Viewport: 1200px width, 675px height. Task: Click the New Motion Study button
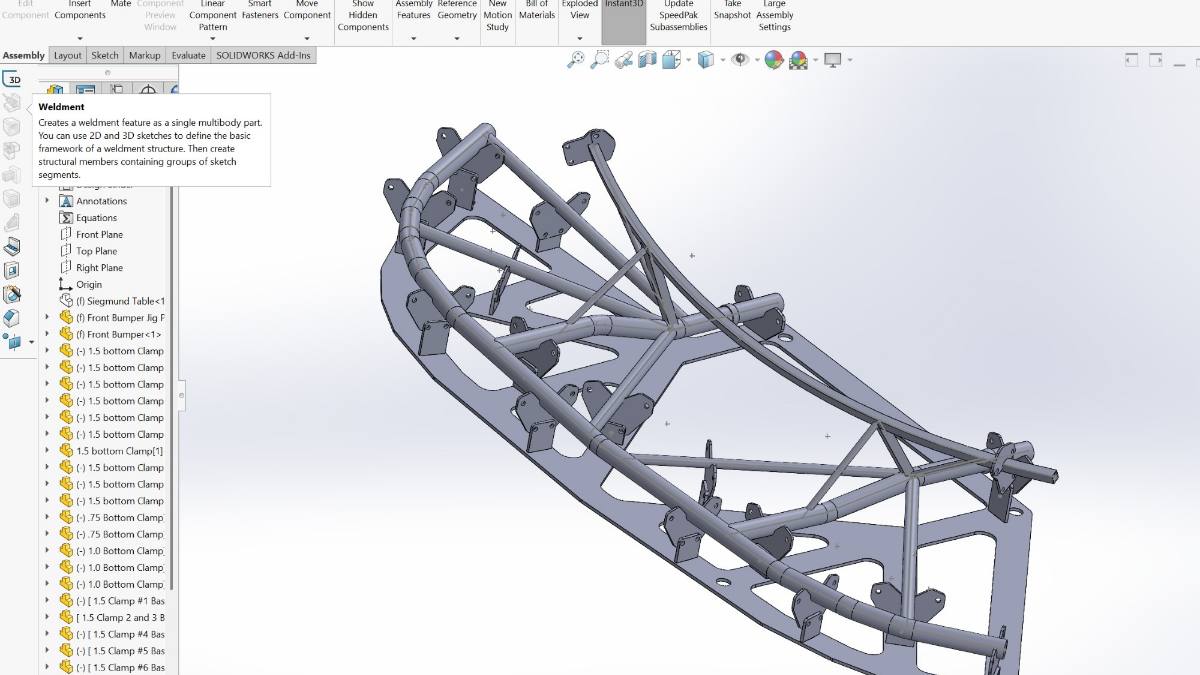pyautogui.click(x=497, y=16)
